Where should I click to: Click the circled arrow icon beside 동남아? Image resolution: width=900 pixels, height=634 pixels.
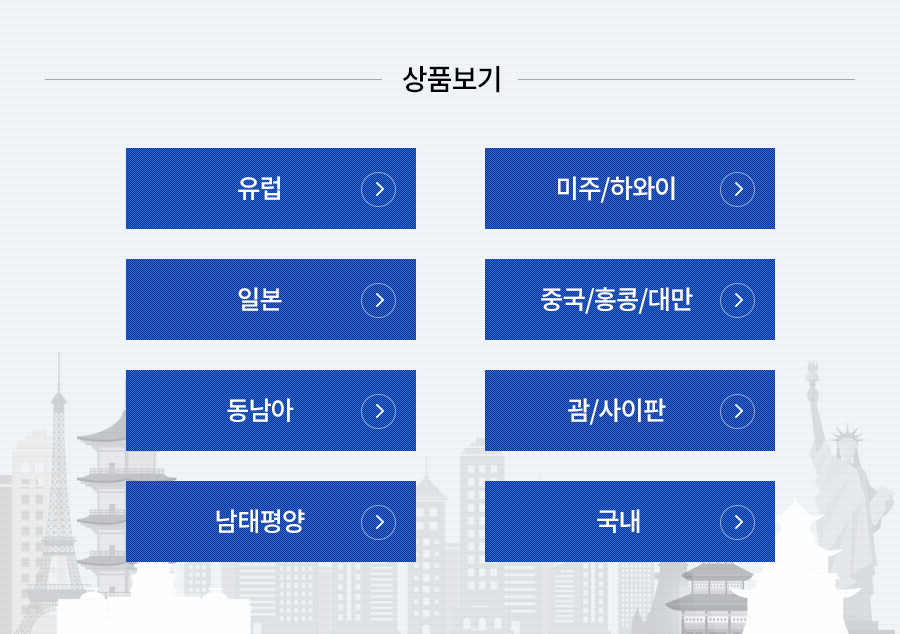[378, 411]
